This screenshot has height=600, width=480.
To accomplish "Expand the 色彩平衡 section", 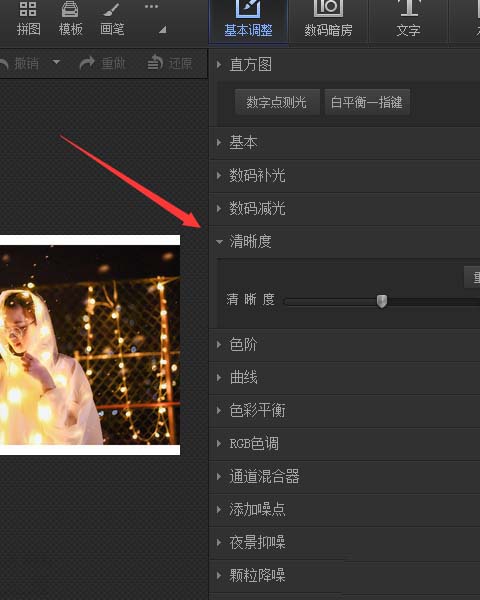I will click(344, 410).
